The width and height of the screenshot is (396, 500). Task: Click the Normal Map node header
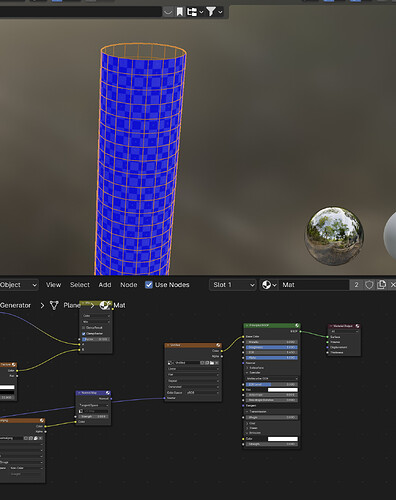tap(93, 393)
